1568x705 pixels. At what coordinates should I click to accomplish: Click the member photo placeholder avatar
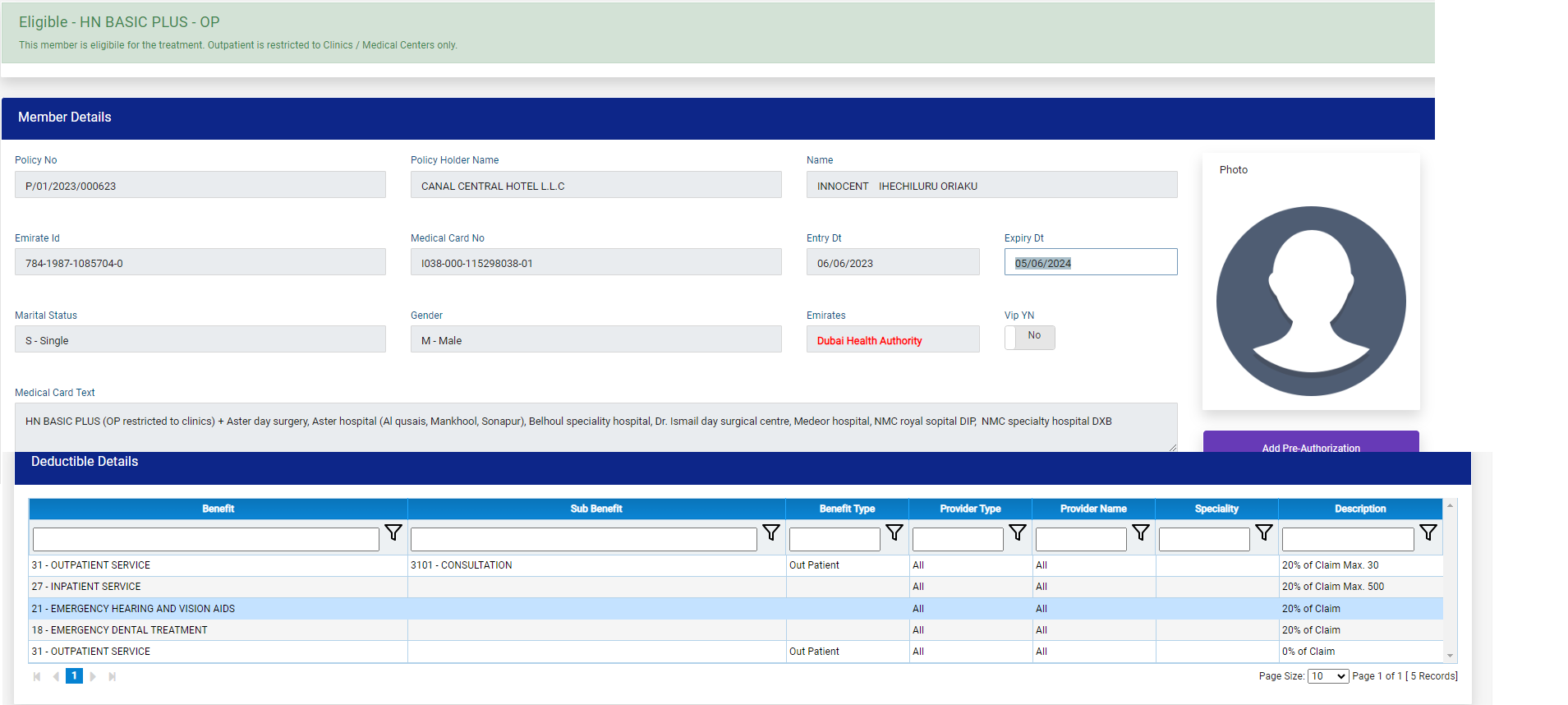pos(1310,301)
